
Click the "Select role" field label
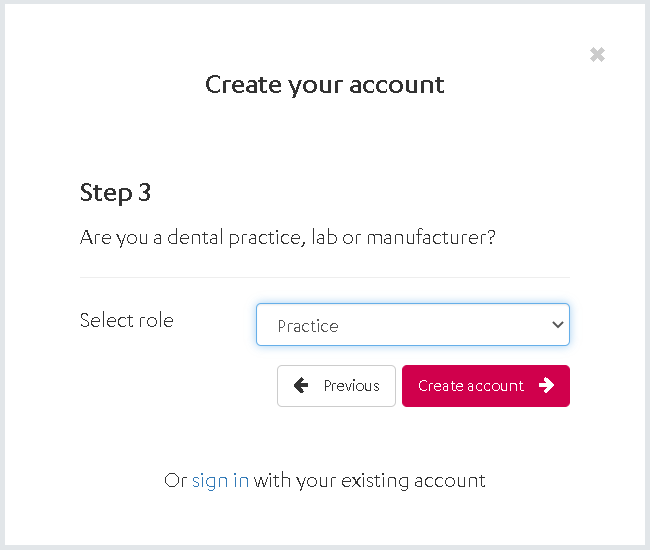(x=126, y=320)
